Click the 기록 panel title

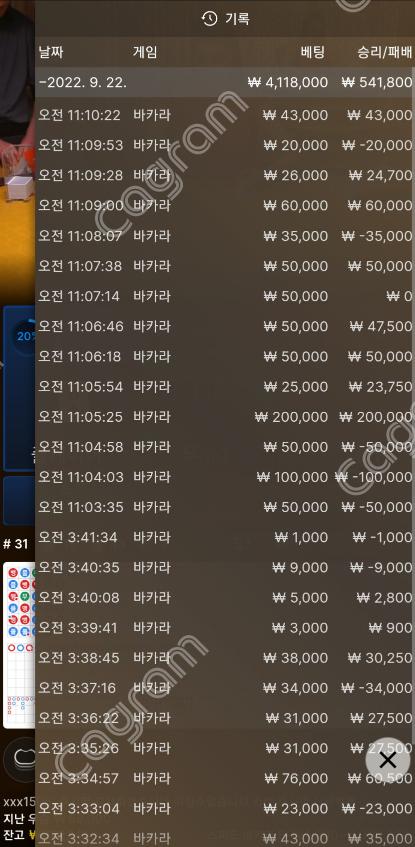click(x=237, y=19)
